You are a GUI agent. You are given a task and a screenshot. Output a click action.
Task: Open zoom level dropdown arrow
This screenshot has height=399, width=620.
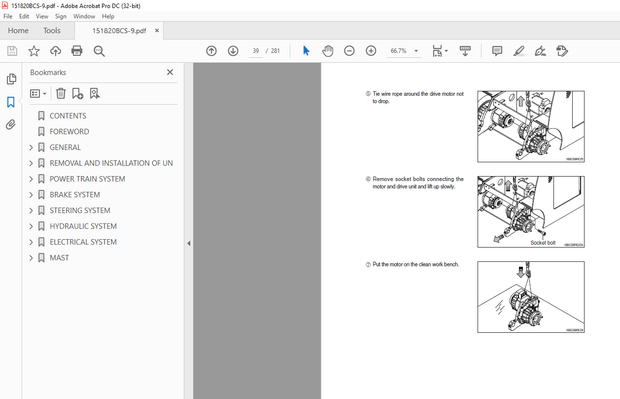pyautogui.click(x=416, y=51)
